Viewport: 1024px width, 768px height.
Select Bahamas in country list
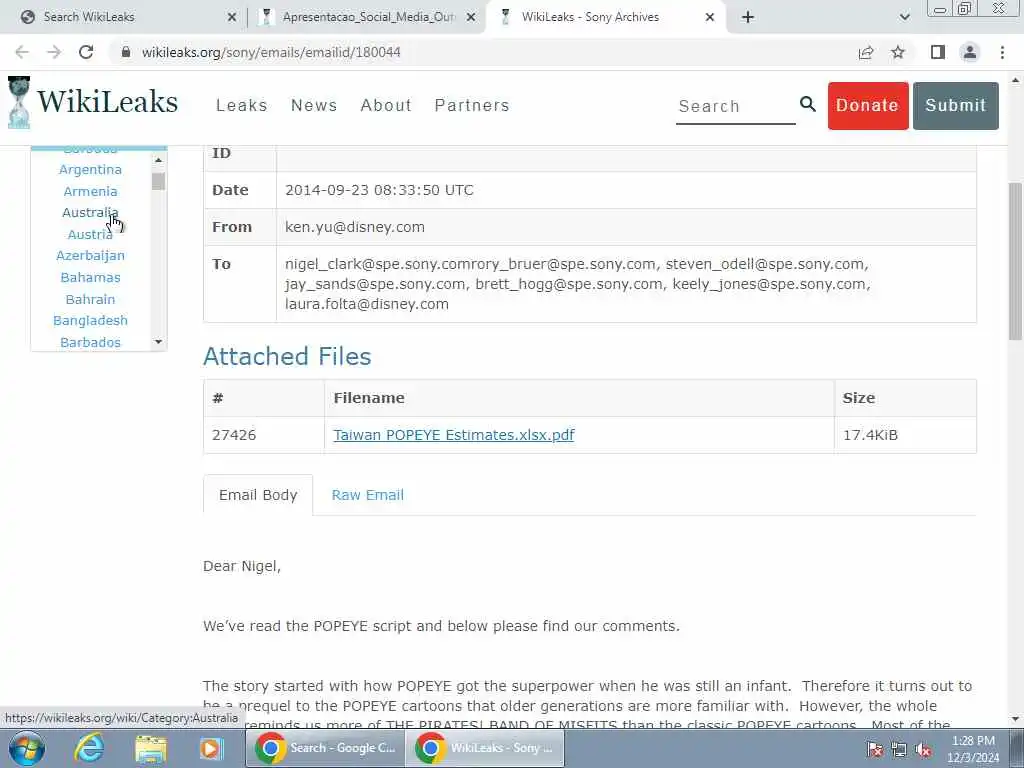90,278
